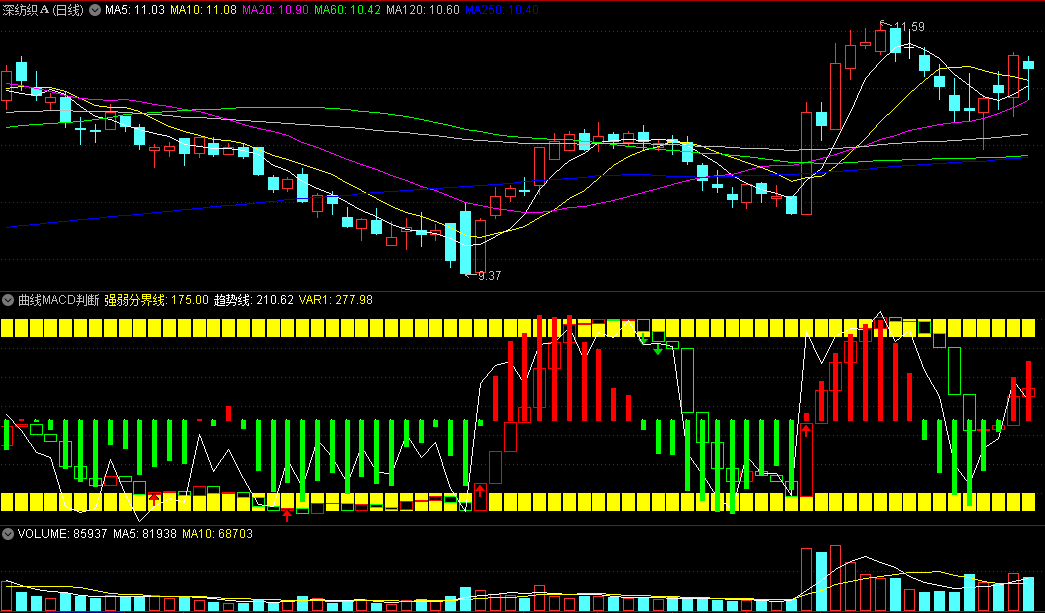Open the VOLUME panel dropdown arrow
The image size is (1045, 613).
pyautogui.click(x=8, y=534)
